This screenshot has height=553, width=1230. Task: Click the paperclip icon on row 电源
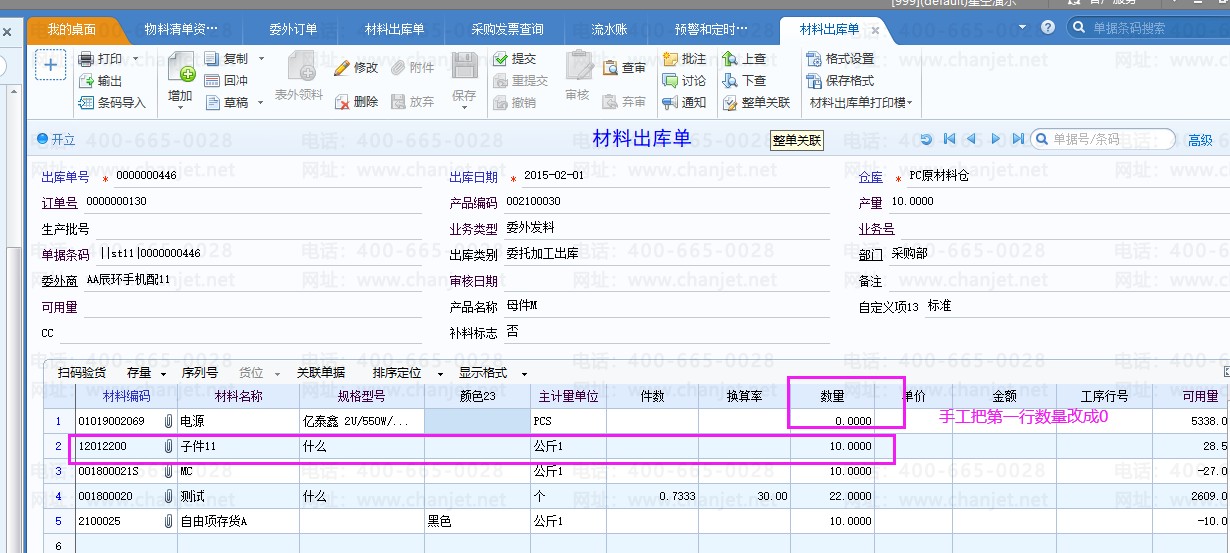(x=168, y=421)
